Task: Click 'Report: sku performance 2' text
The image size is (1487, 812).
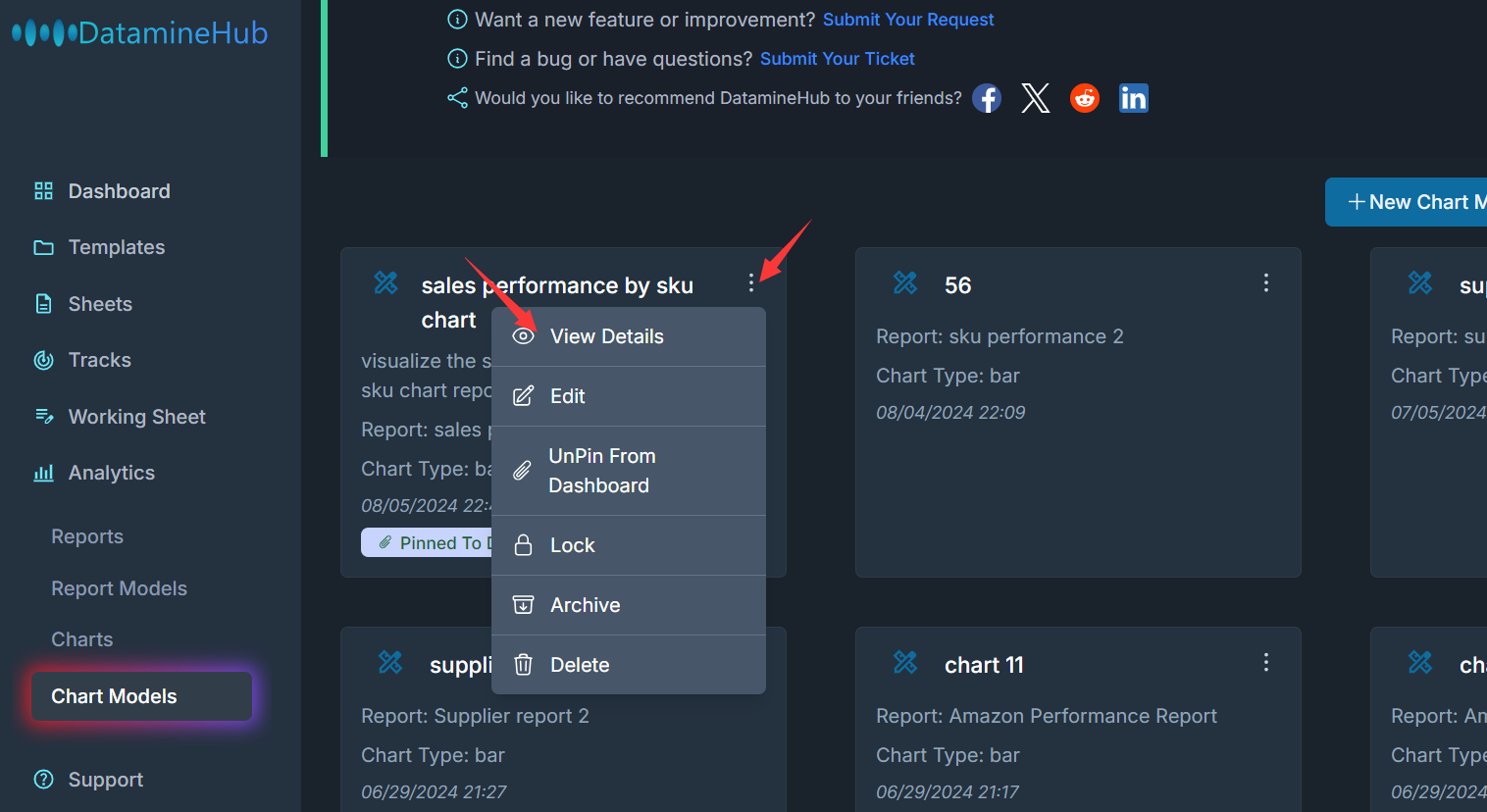Action: [1000, 336]
